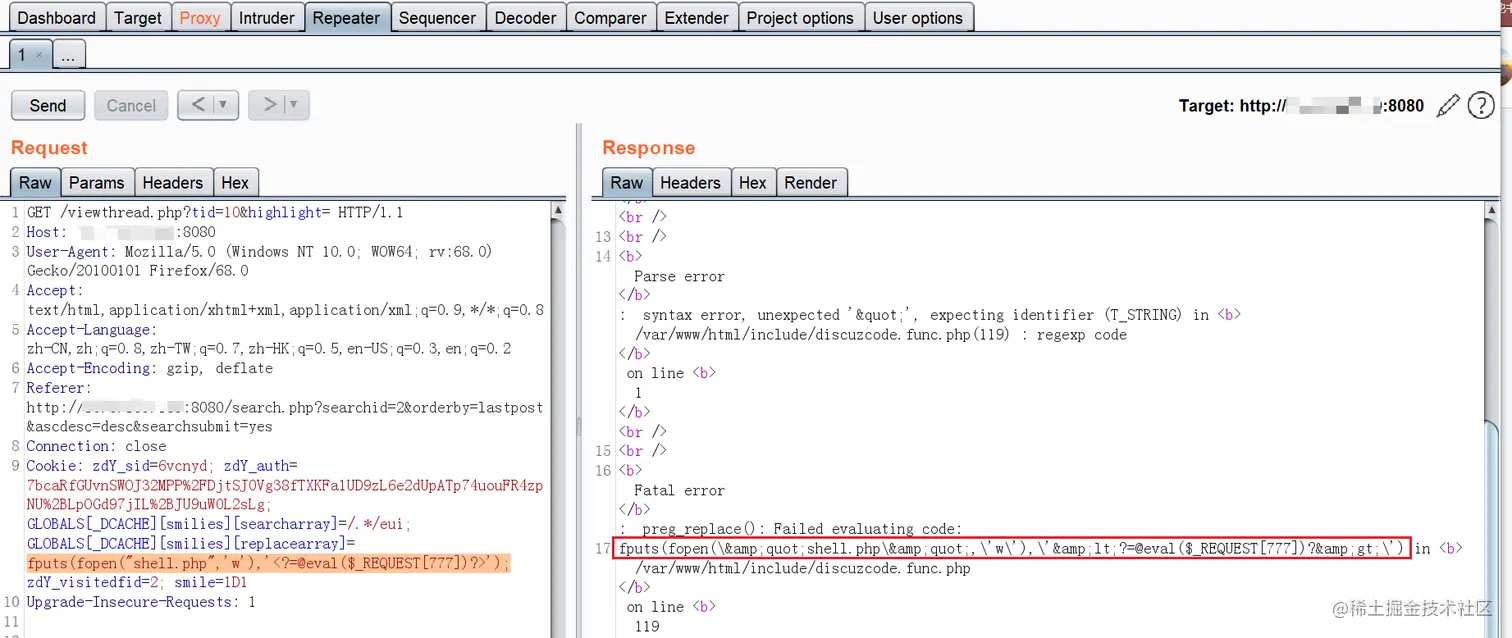Click the User-Agent header line
Image resolution: width=1512 pixels, height=638 pixels.
pos(260,261)
